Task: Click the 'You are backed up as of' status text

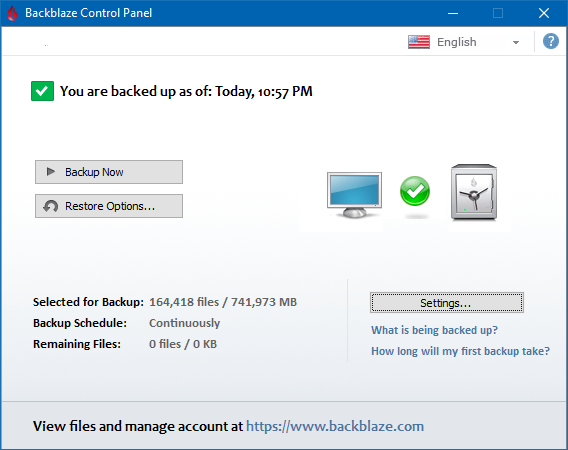Action: (x=186, y=91)
